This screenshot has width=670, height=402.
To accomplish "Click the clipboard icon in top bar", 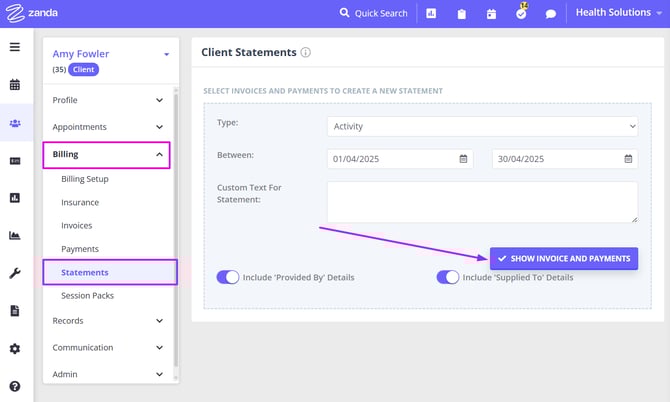I will pos(461,14).
